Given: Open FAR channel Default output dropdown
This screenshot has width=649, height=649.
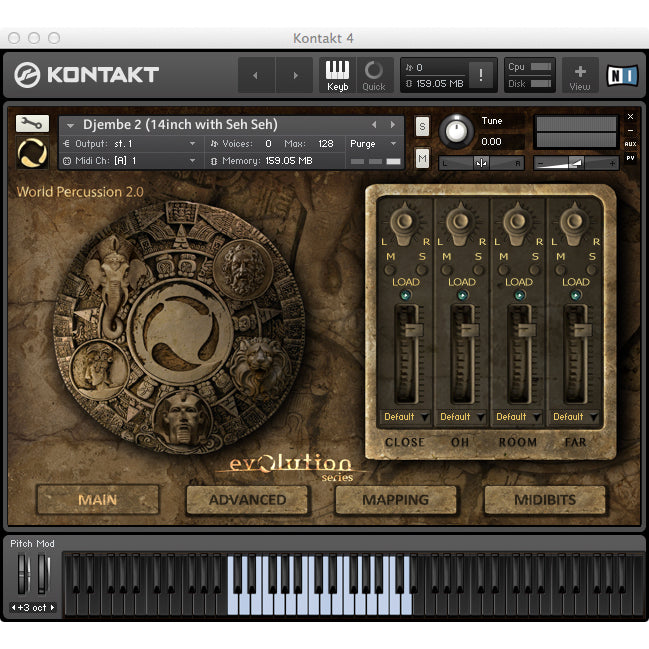Looking at the screenshot, I should (x=575, y=416).
